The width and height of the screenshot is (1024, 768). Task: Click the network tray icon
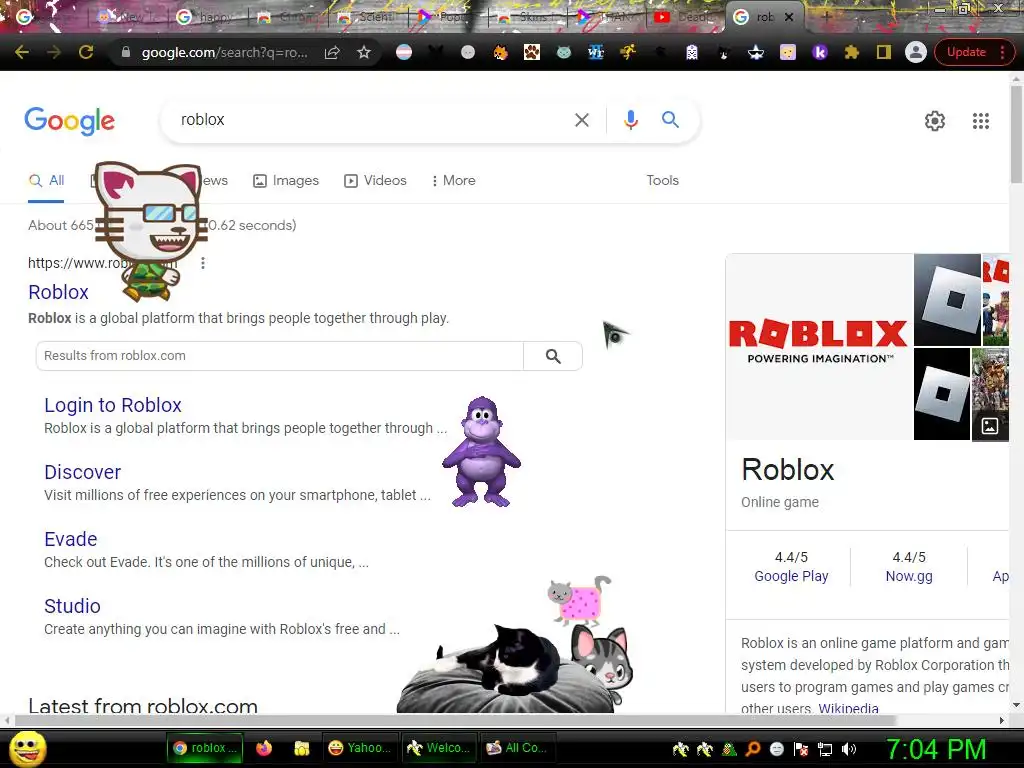click(825, 749)
